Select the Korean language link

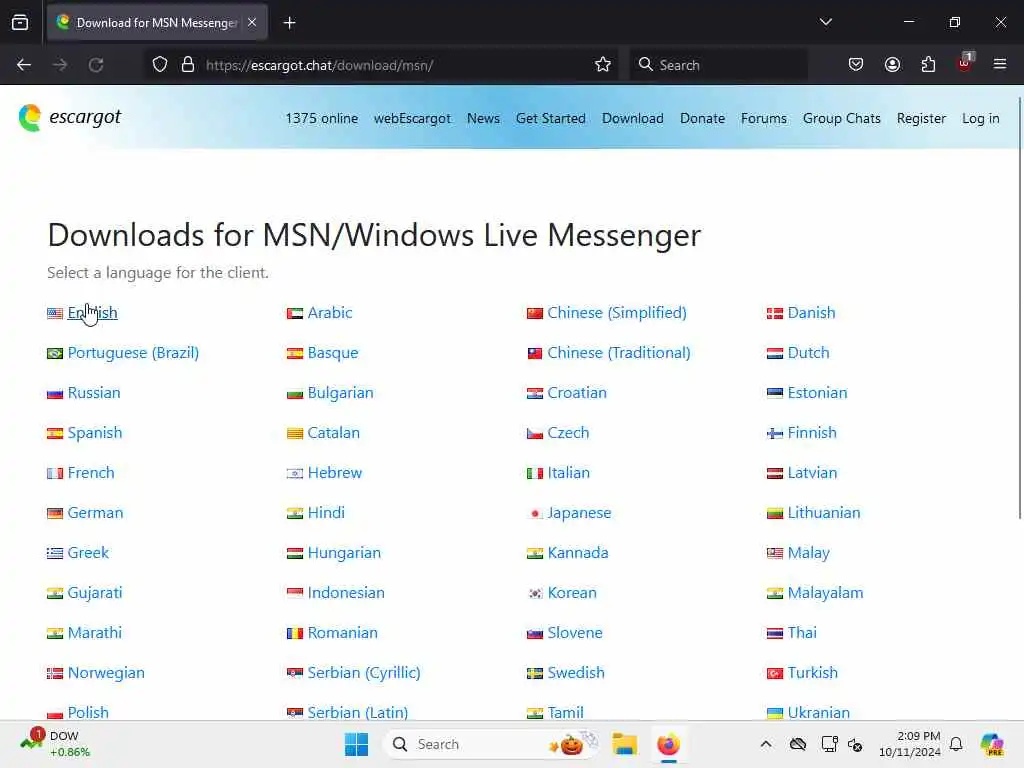572,593
